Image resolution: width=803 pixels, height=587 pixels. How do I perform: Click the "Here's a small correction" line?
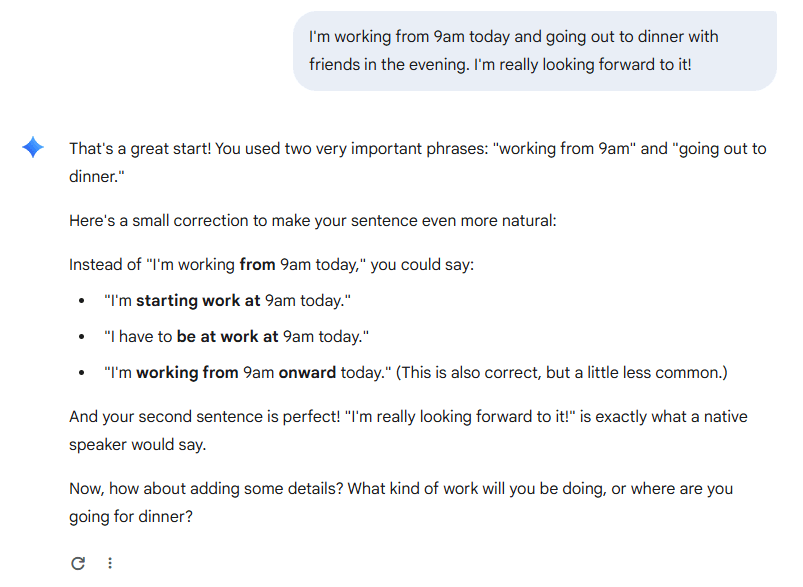312,221
